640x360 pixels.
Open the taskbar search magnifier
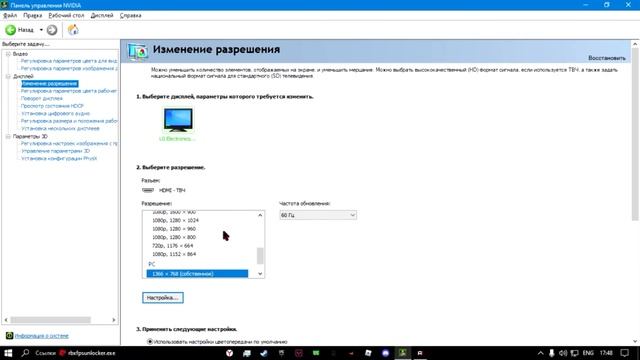pyautogui.click(x=25, y=353)
